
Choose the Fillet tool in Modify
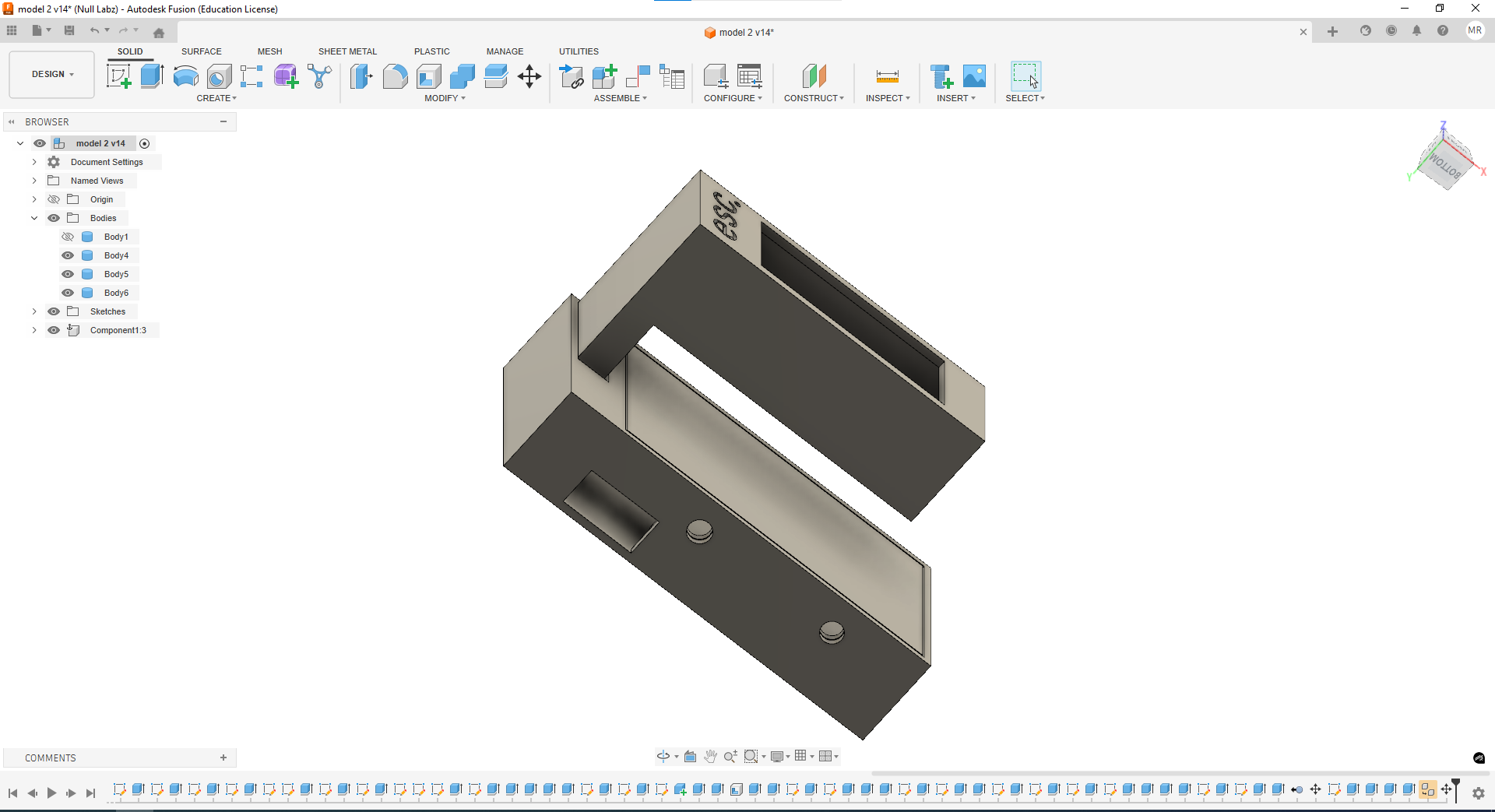tap(395, 76)
